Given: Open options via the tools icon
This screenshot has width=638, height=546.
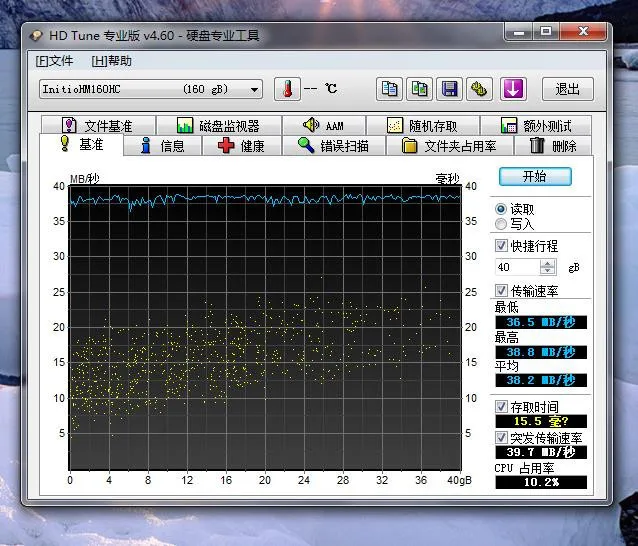Looking at the screenshot, I should click(479, 89).
